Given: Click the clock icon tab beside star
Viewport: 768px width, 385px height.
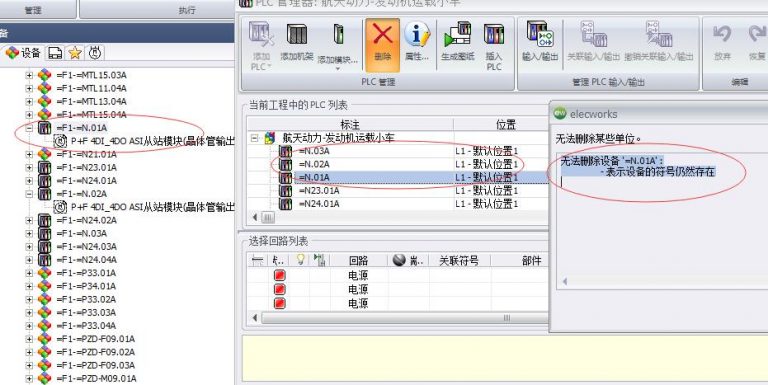Looking at the screenshot, I should coord(95,52).
